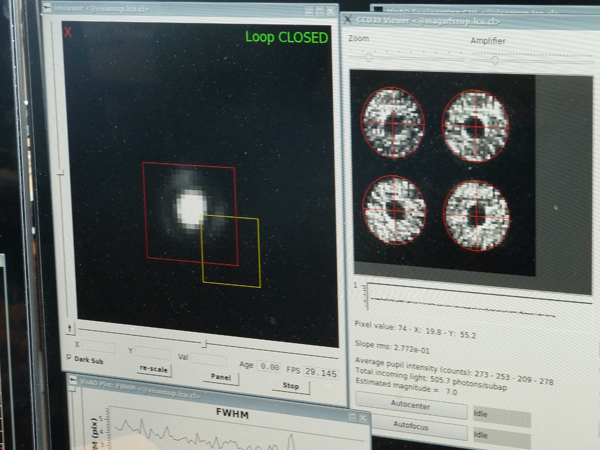Close the VisAO Plot FWHM window

tap(363, 418)
